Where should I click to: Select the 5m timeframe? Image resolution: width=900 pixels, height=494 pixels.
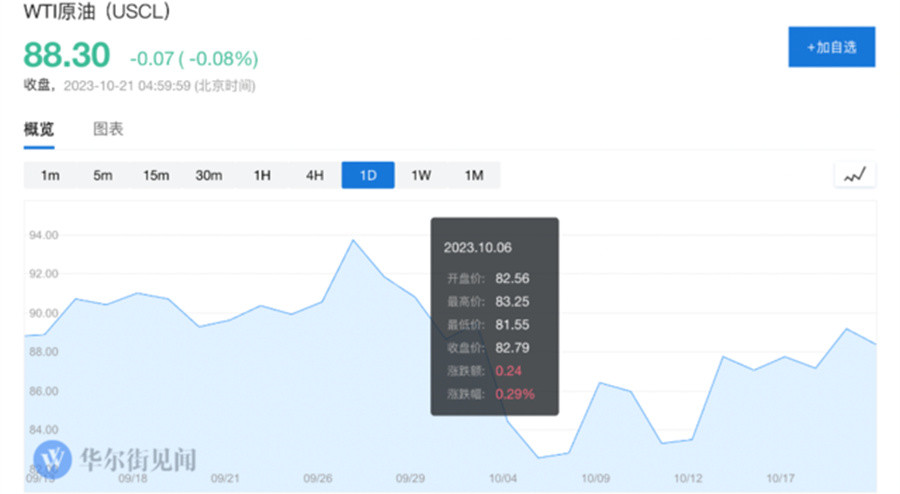click(103, 175)
